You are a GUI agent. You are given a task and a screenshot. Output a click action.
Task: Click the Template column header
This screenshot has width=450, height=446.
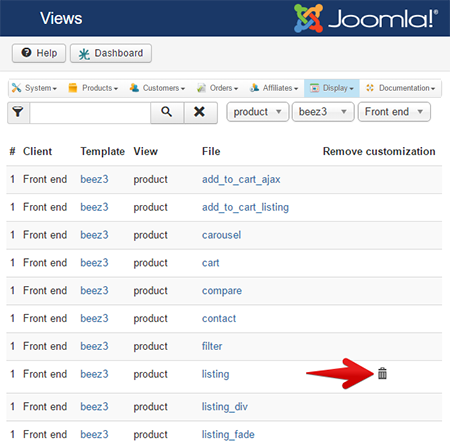pyautogui.click(x=102, y=152)
